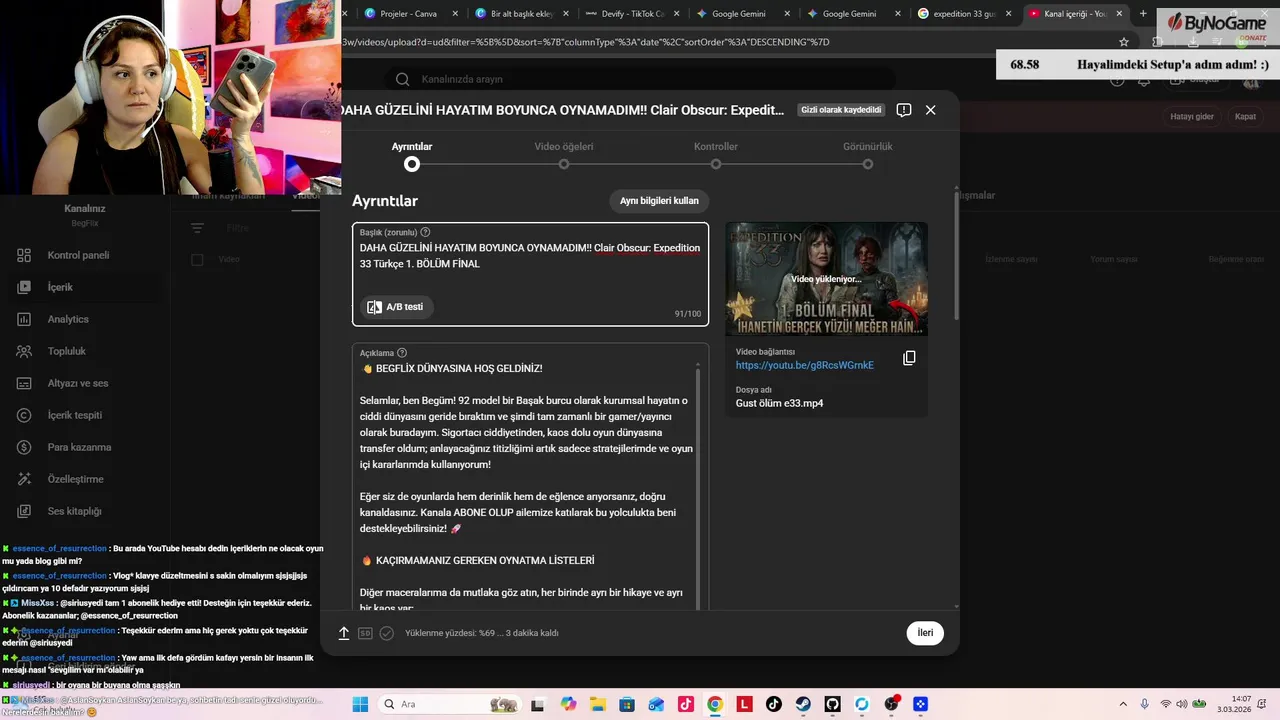Switch to first Google Gemini tab
Screen dimensions: 1280x720
coord(743,13)
